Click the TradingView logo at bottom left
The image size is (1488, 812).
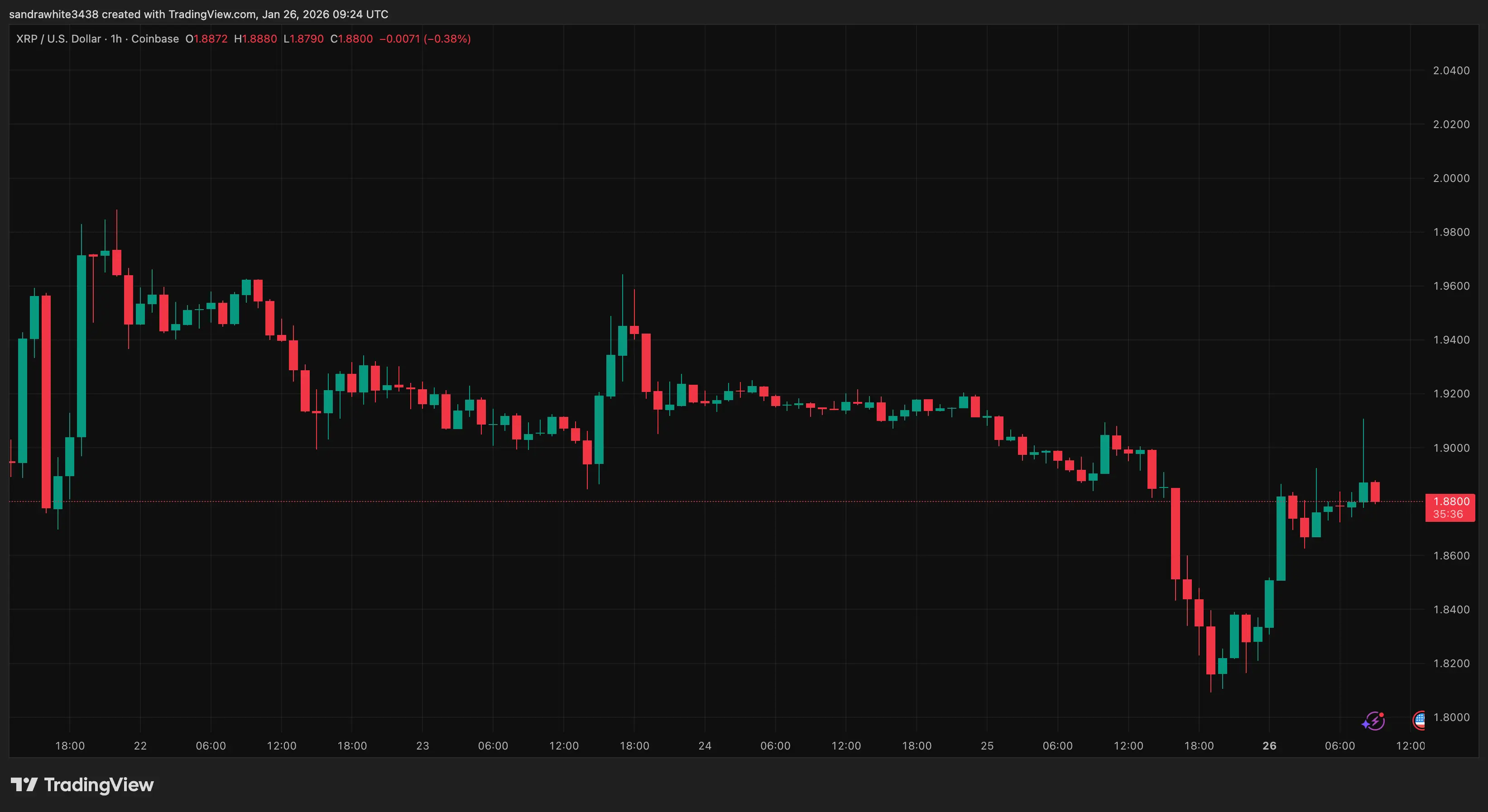coord(82,784)
